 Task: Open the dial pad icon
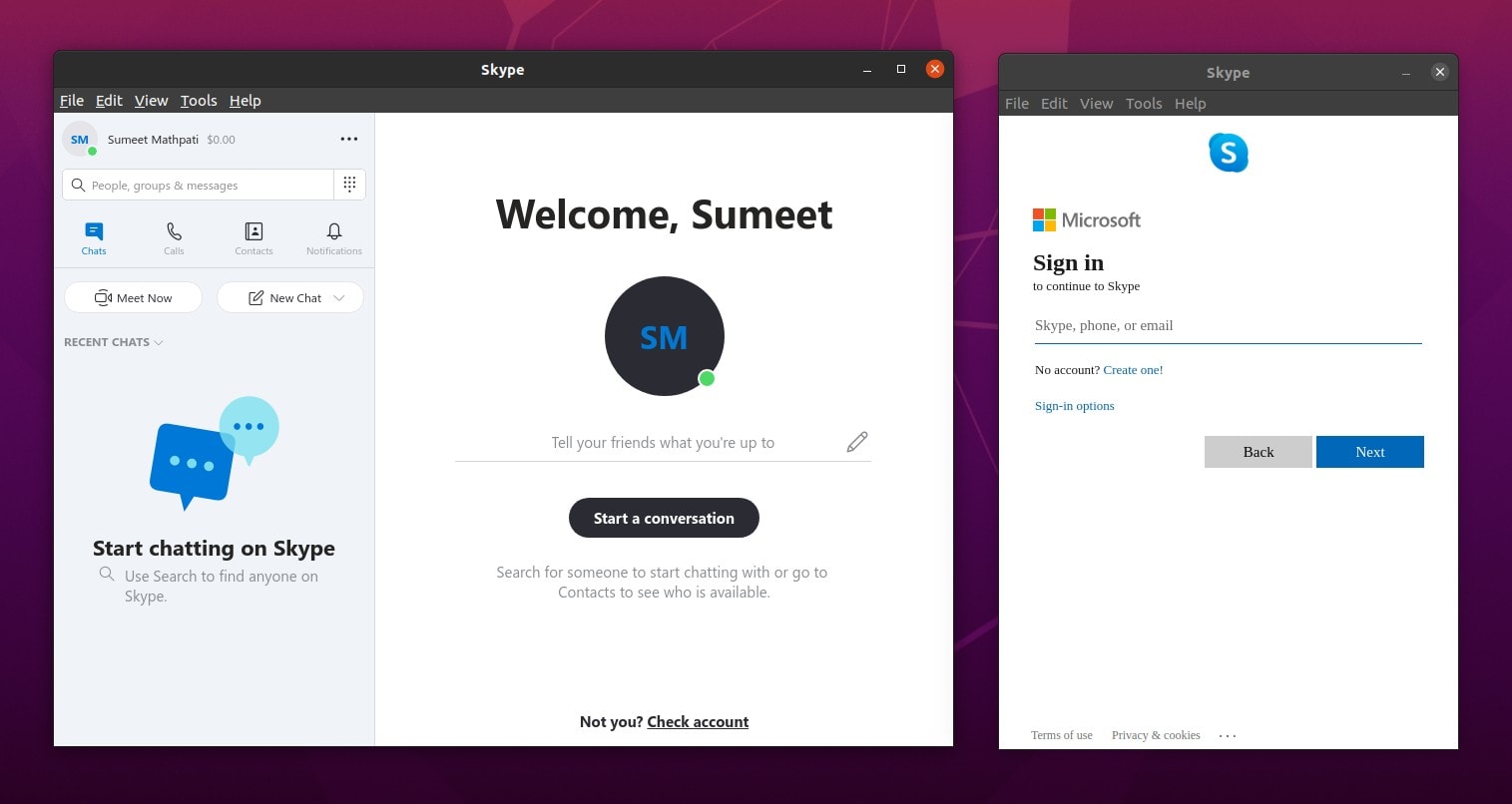[x=349, y=185]
